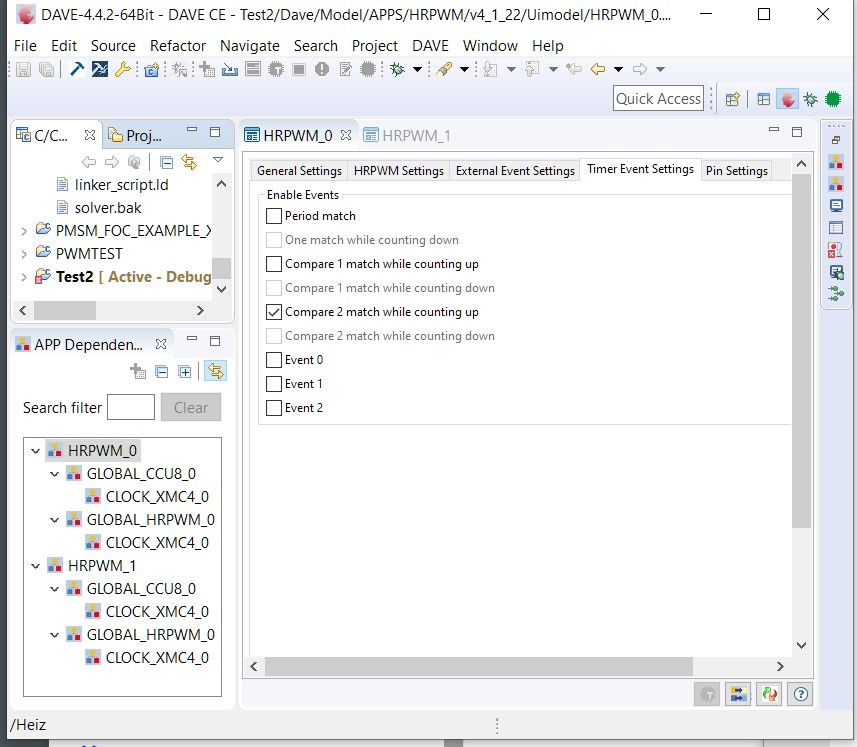Image resolution: width=857 pixels, height=747 pixels.
Task: Collapse GLOBAL_CCU8_0 under HRPWM_1
Action: 55,589
